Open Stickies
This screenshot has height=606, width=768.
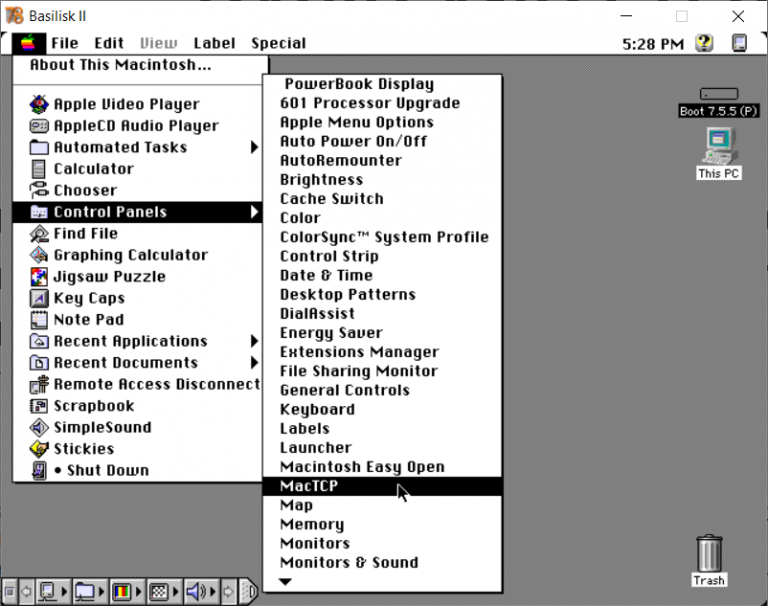click(137, 449)
